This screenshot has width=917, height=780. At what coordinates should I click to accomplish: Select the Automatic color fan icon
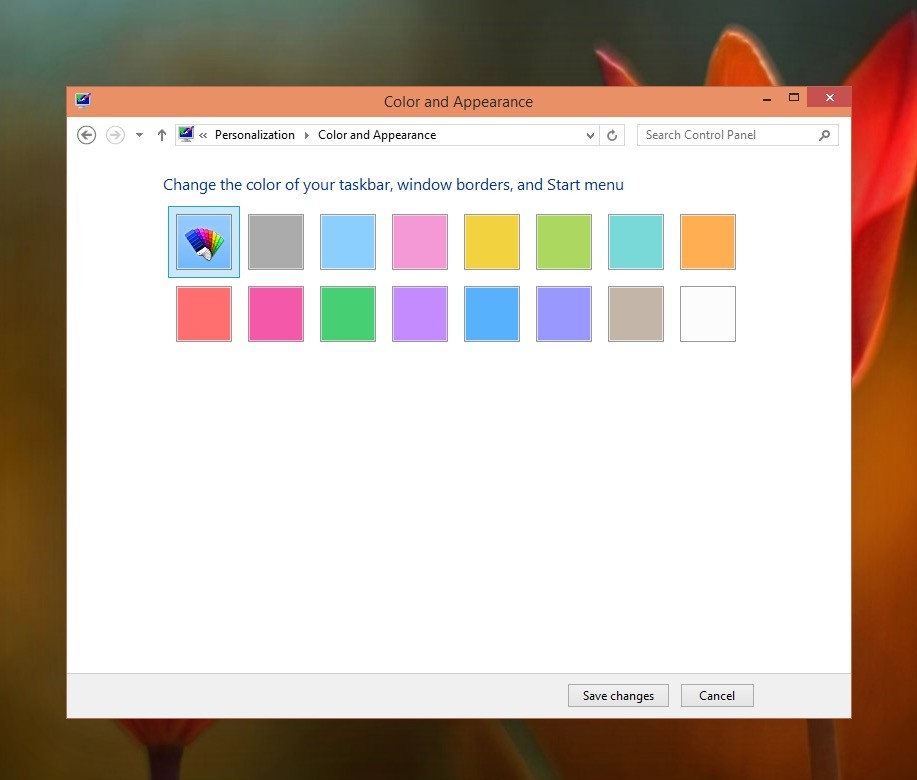[203, 241]
